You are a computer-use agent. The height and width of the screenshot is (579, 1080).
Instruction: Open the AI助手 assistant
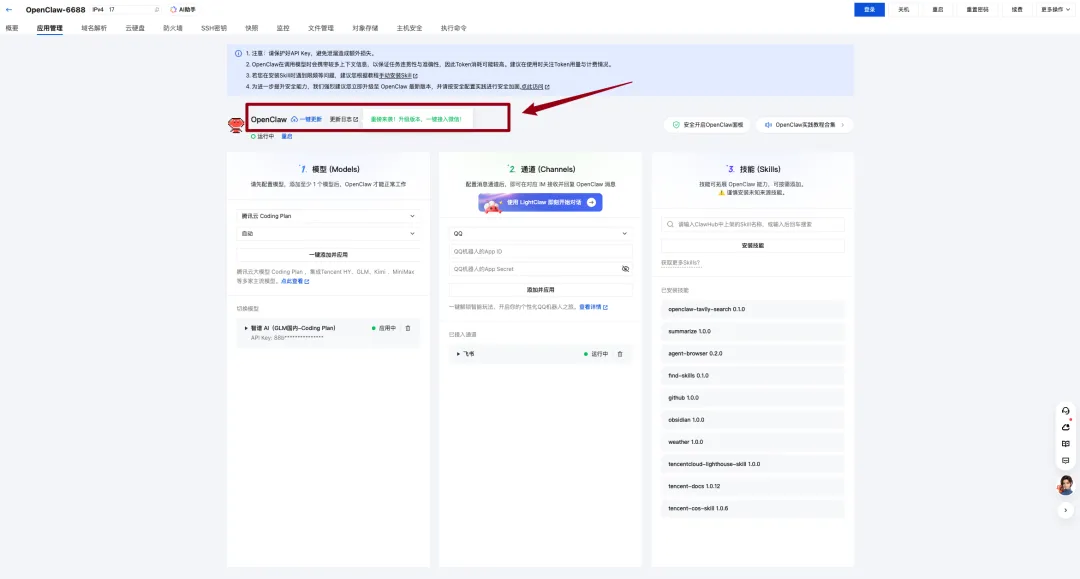[x=183, y=10]
